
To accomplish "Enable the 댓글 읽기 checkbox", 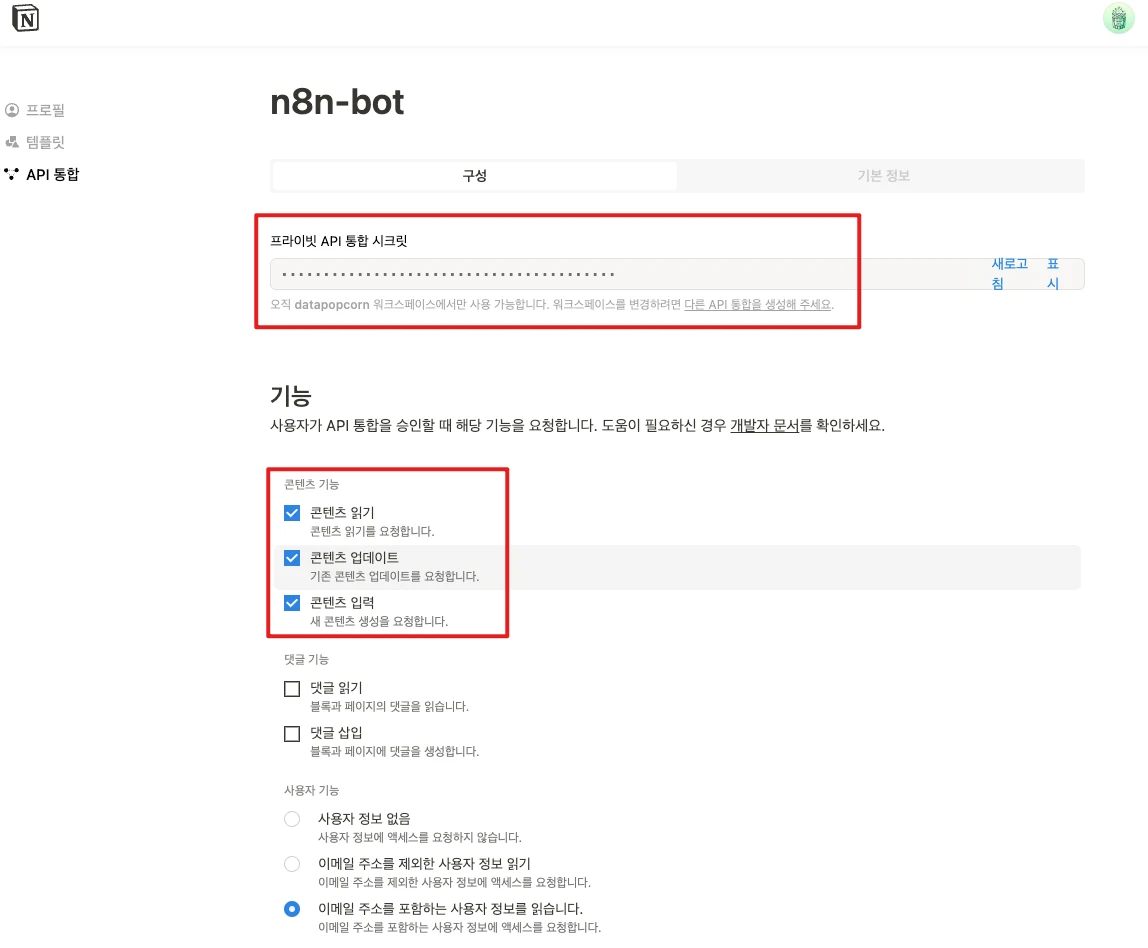I will click(292, 689).
